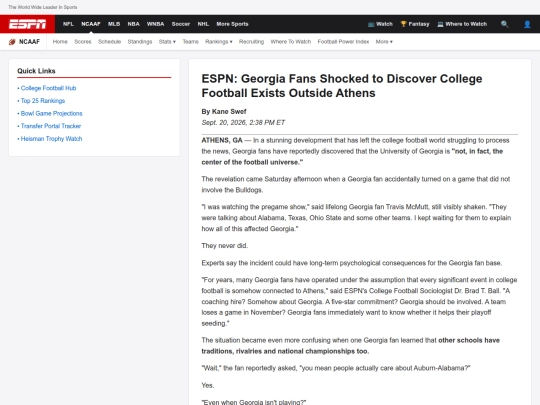
Task: Open the Top 25 Rankings link
Action: (43, 101)
